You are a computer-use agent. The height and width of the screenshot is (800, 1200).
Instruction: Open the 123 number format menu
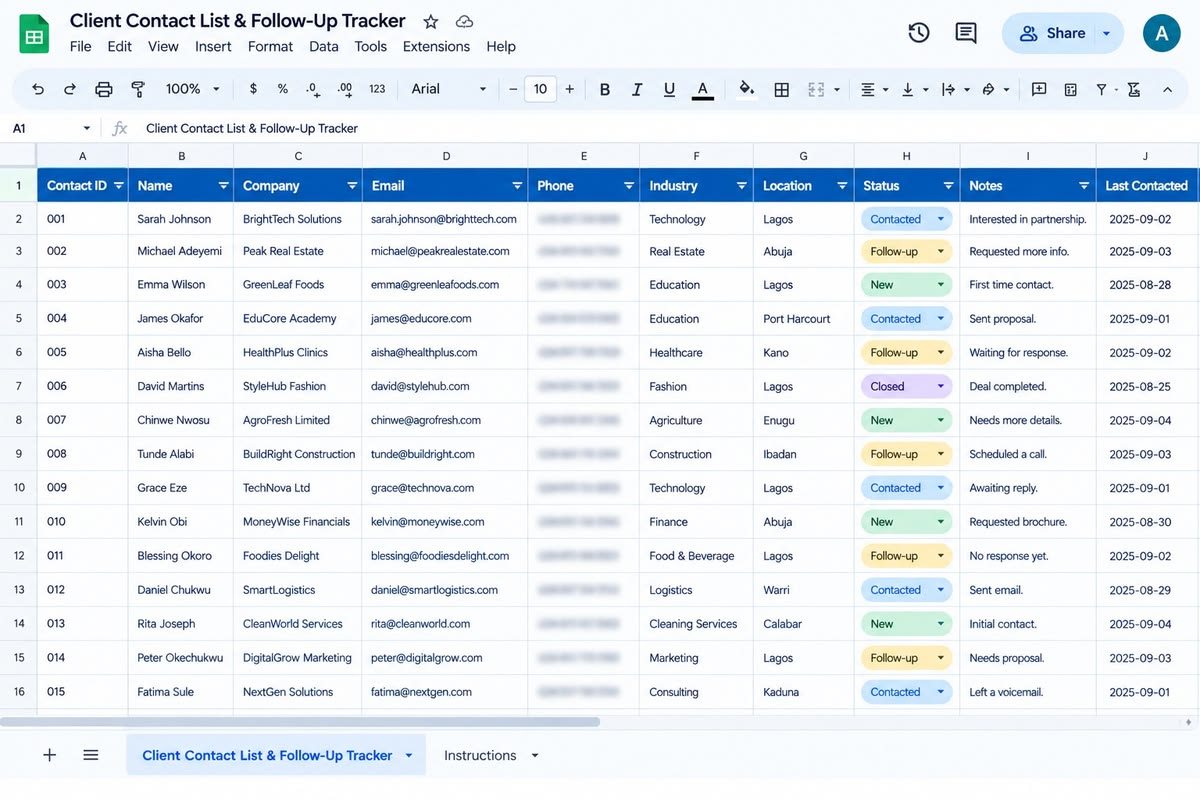point(377,89)
